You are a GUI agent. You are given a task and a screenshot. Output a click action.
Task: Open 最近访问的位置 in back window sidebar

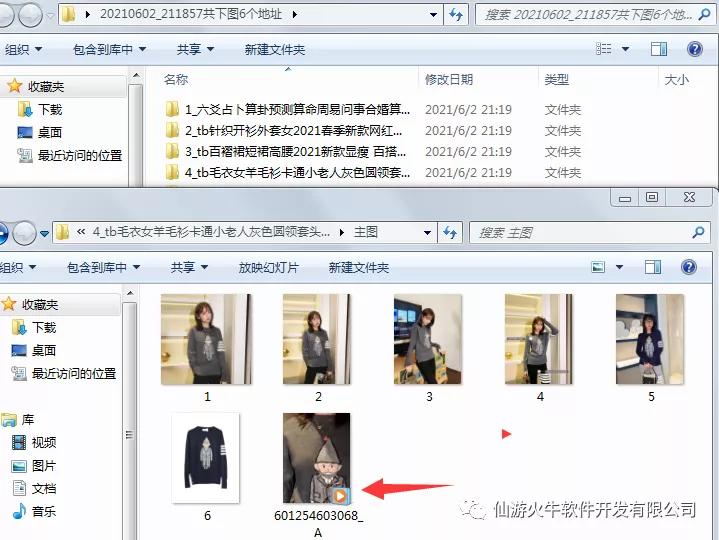tap(70, 156)
